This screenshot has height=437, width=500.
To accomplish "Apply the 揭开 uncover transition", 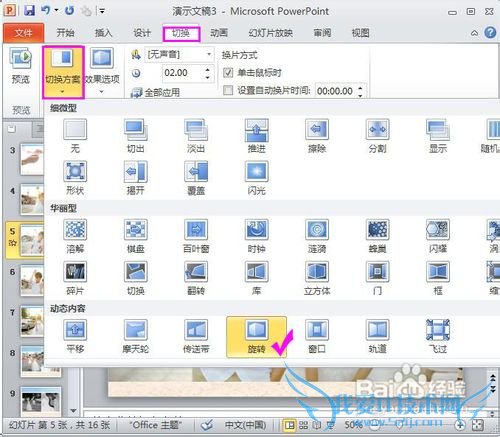I will click(x=136, y=178).
